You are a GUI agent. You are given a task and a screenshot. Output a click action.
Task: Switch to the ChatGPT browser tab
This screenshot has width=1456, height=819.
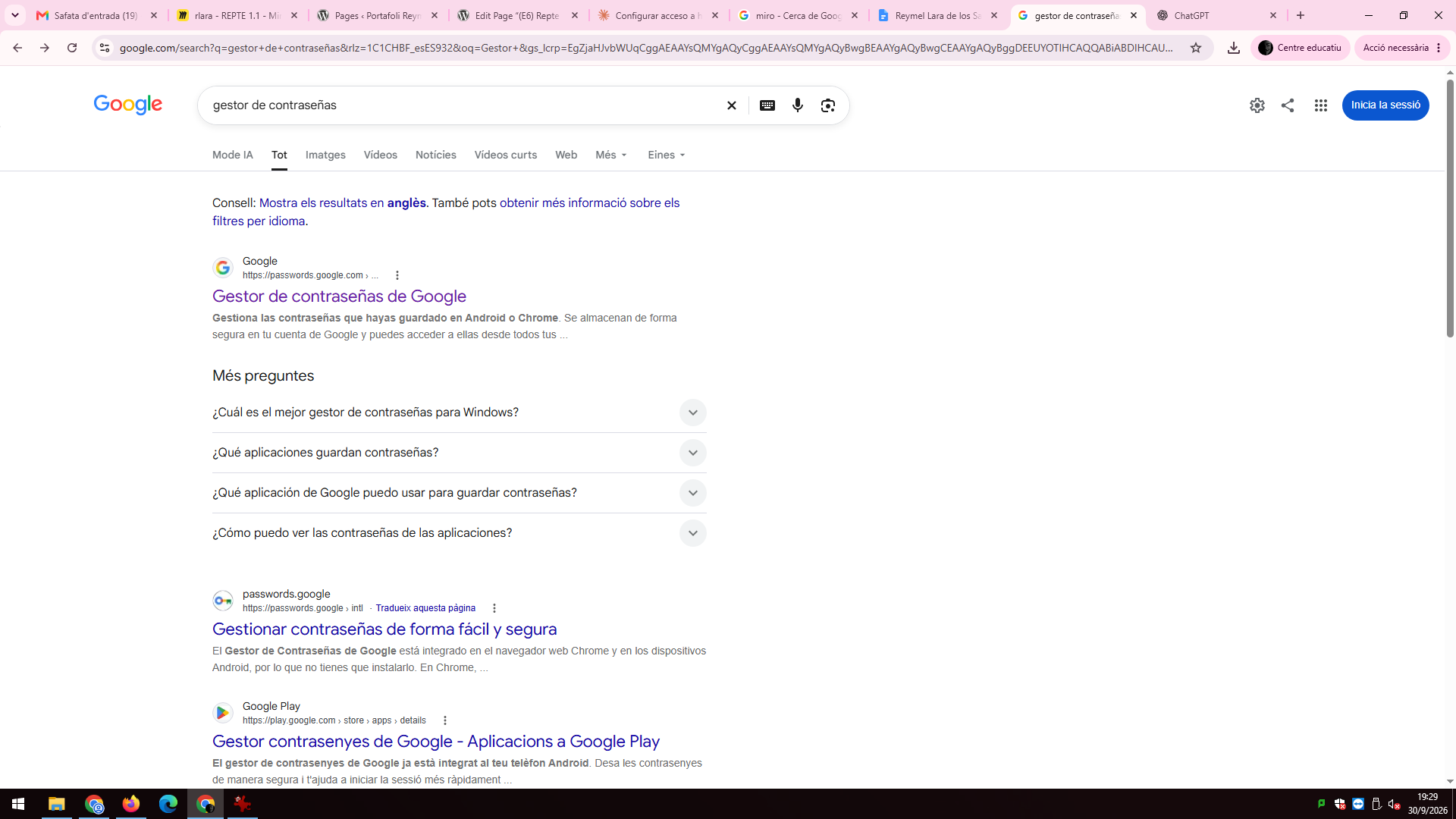coord(1216,15)
